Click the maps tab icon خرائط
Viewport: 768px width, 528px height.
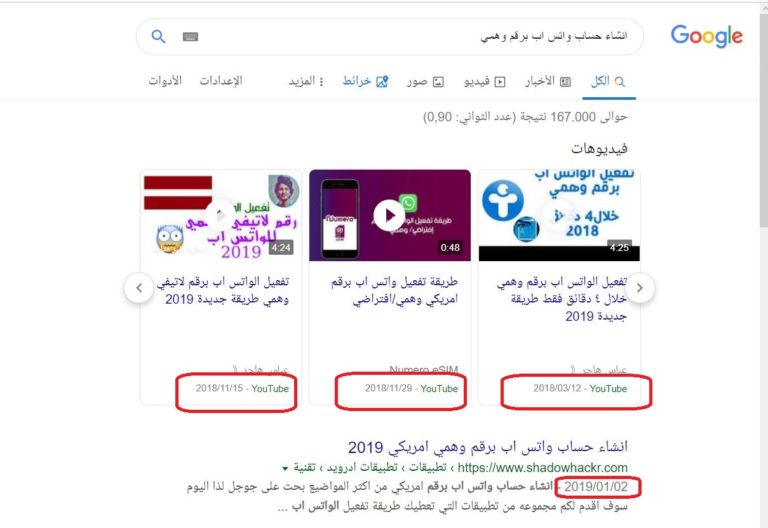(x=382, y=81)
